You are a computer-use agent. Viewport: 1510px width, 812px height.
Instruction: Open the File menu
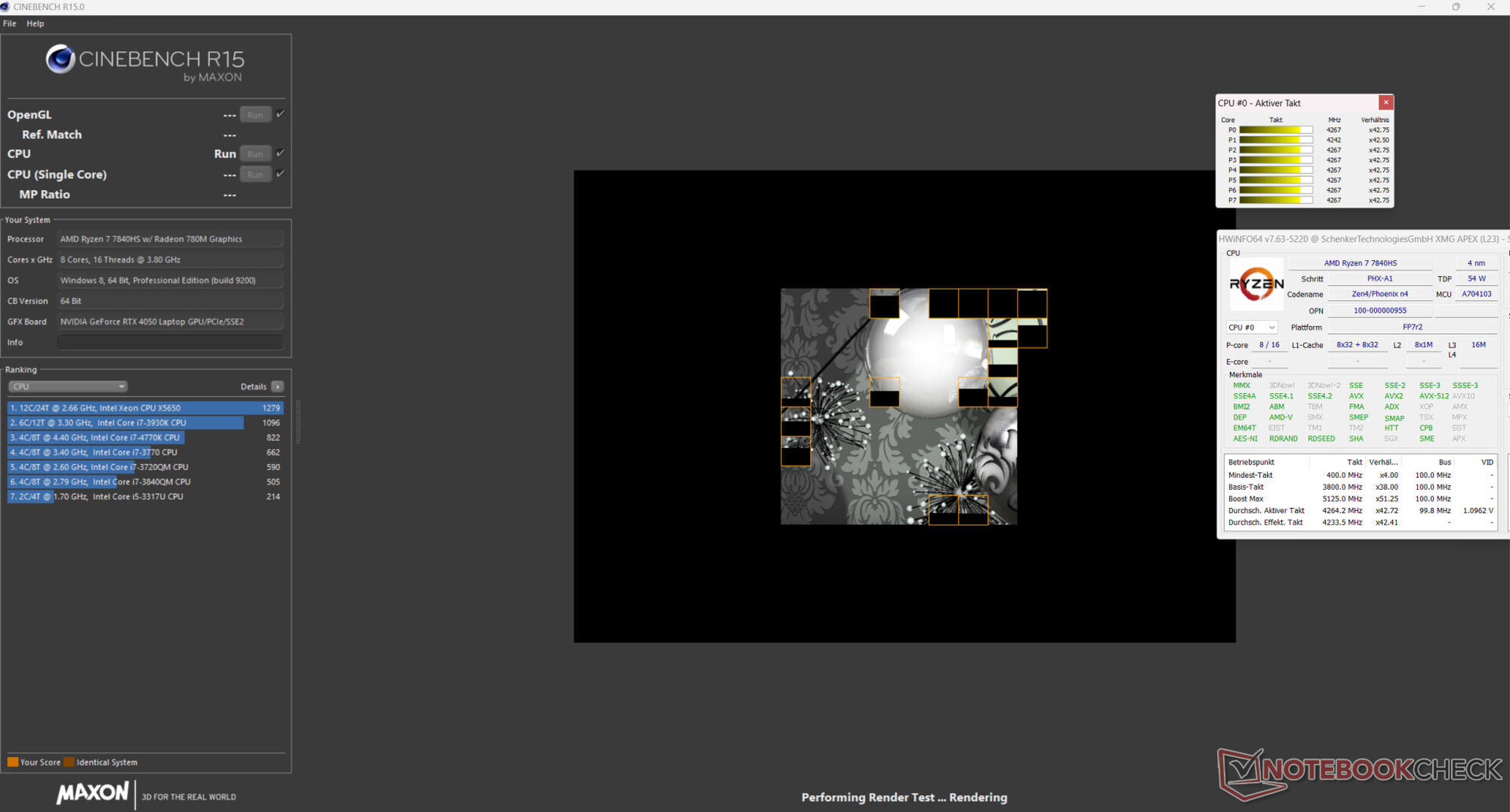click(9, 24)
